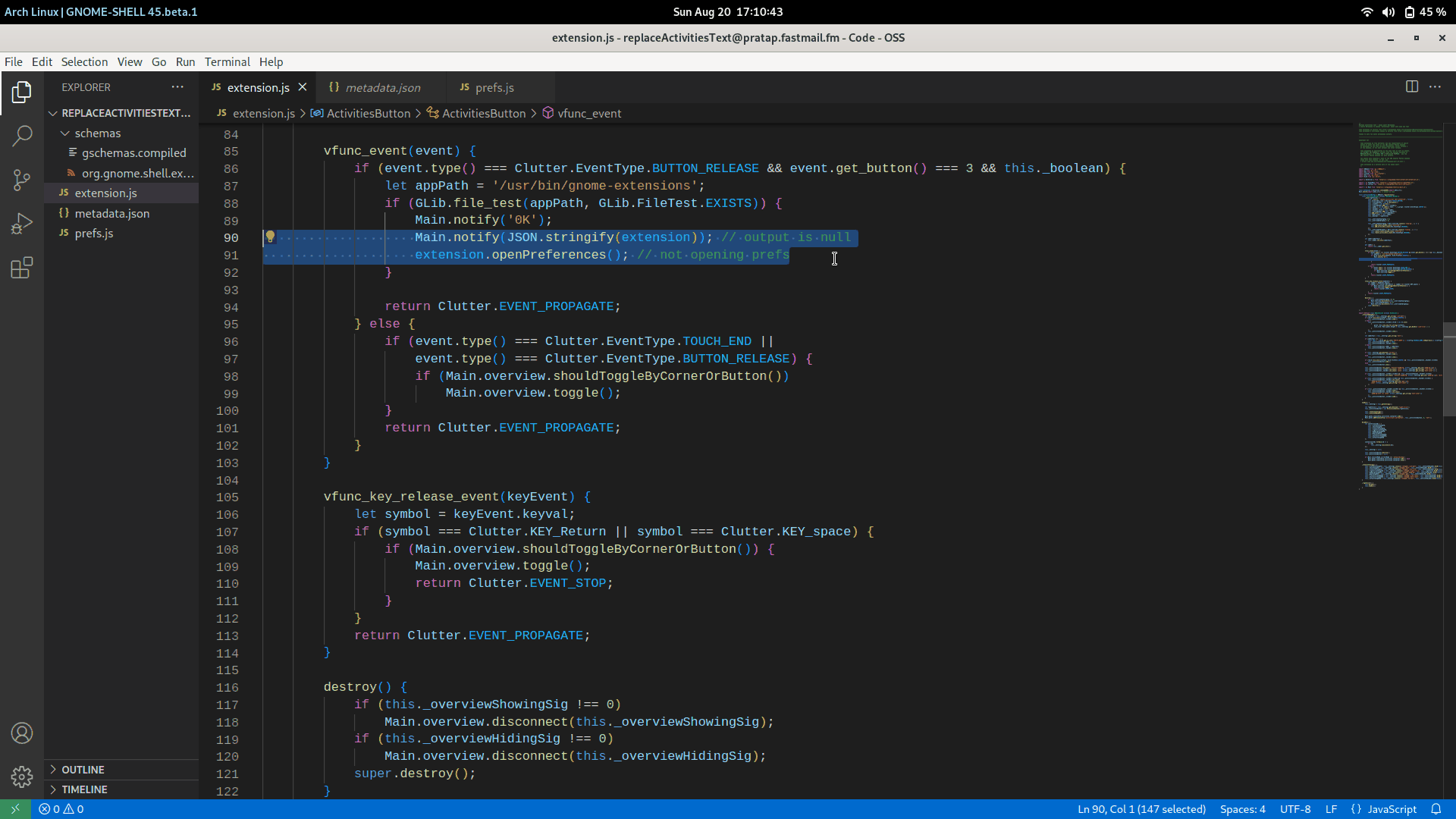Open metadata.json in the Explorer tree
This screenshot has height=819, width=1456.
(x=121, y=213)
